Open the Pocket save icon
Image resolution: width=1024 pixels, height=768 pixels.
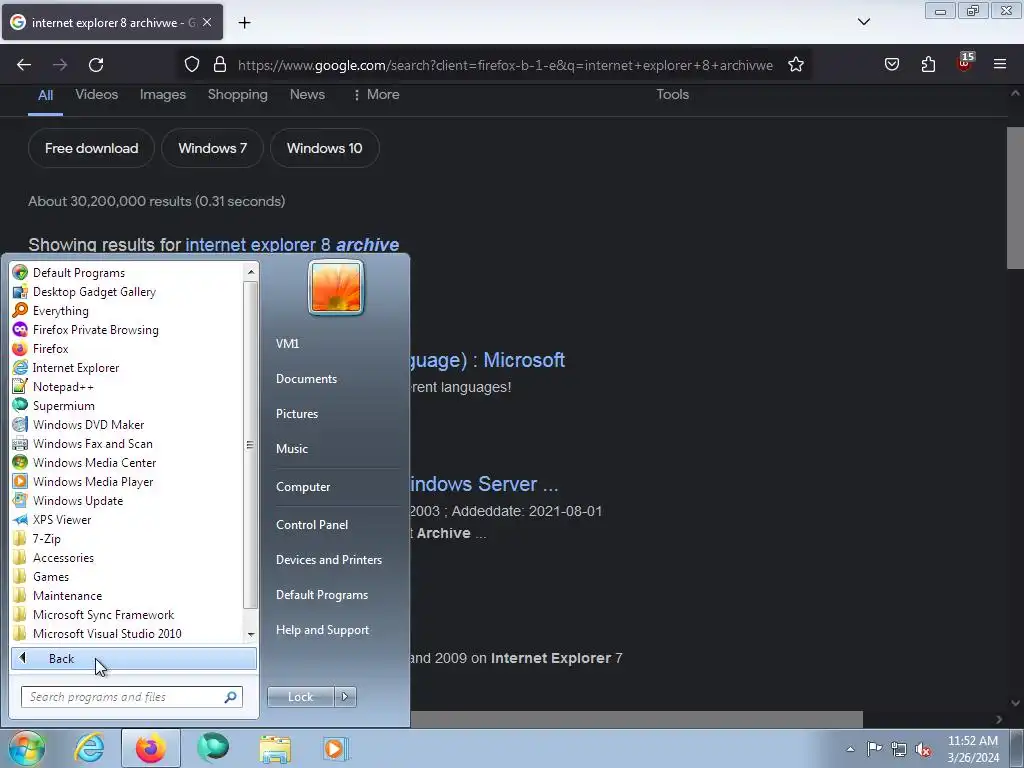[892, 65]
